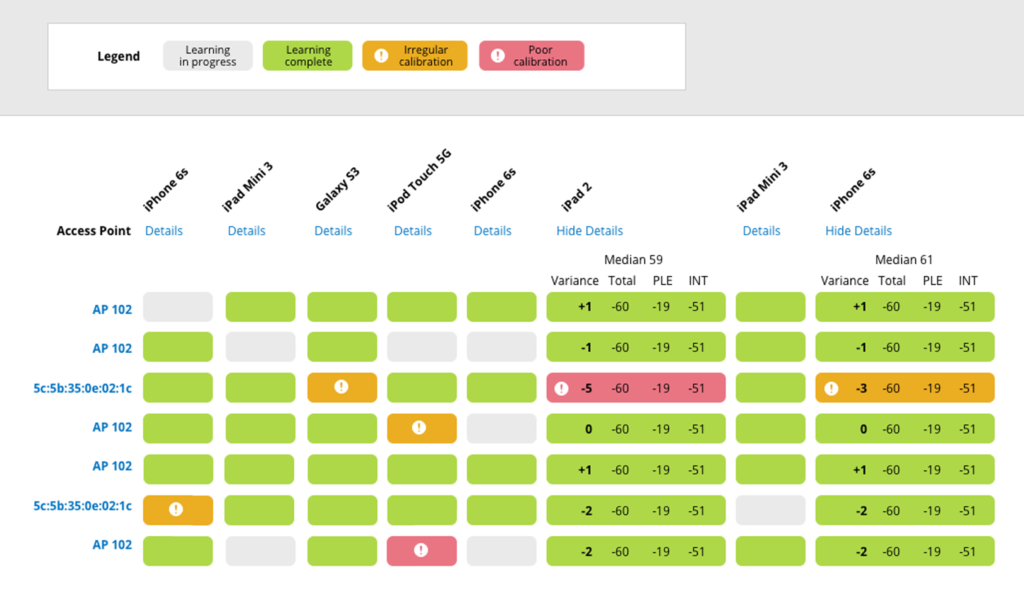Click the green status cell for iPad Mini 3 top row
Screen dimensions: 1024x614
coord(260,307)
